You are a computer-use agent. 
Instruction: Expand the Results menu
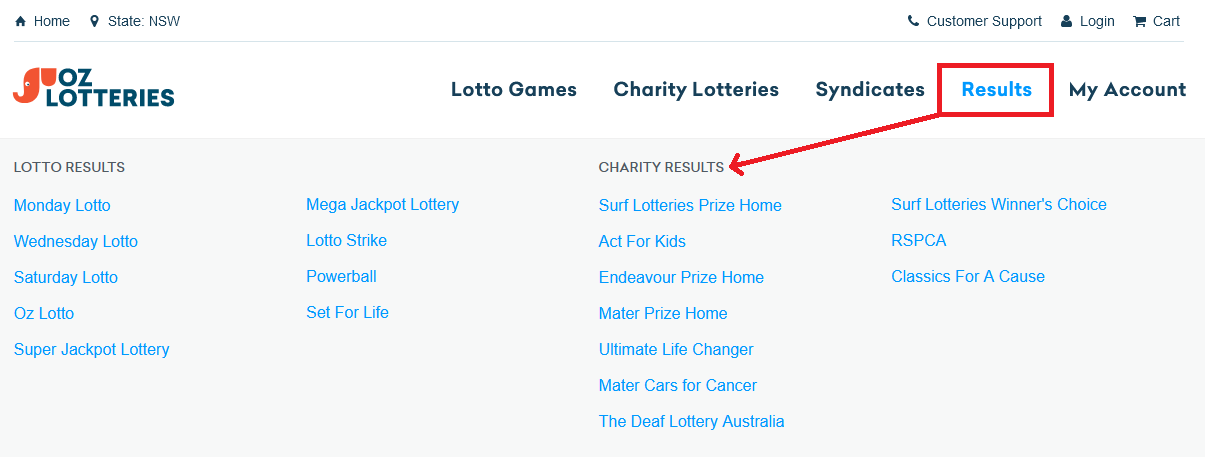point(996,90)
